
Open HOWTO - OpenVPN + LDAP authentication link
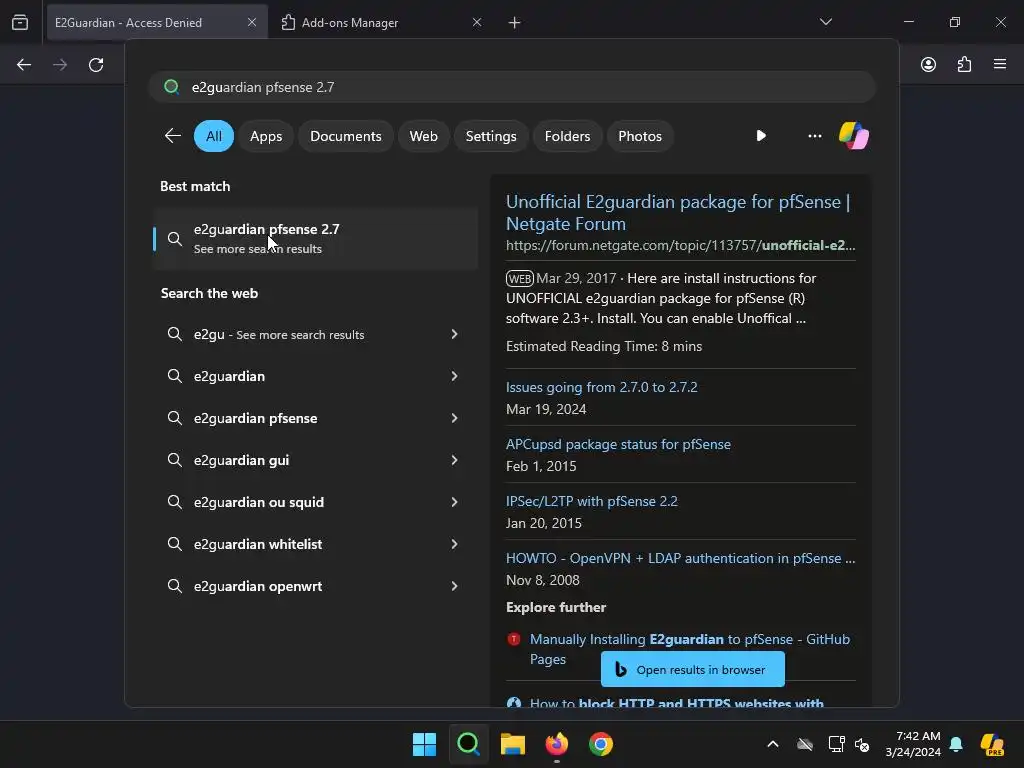[x=680, y=558]
